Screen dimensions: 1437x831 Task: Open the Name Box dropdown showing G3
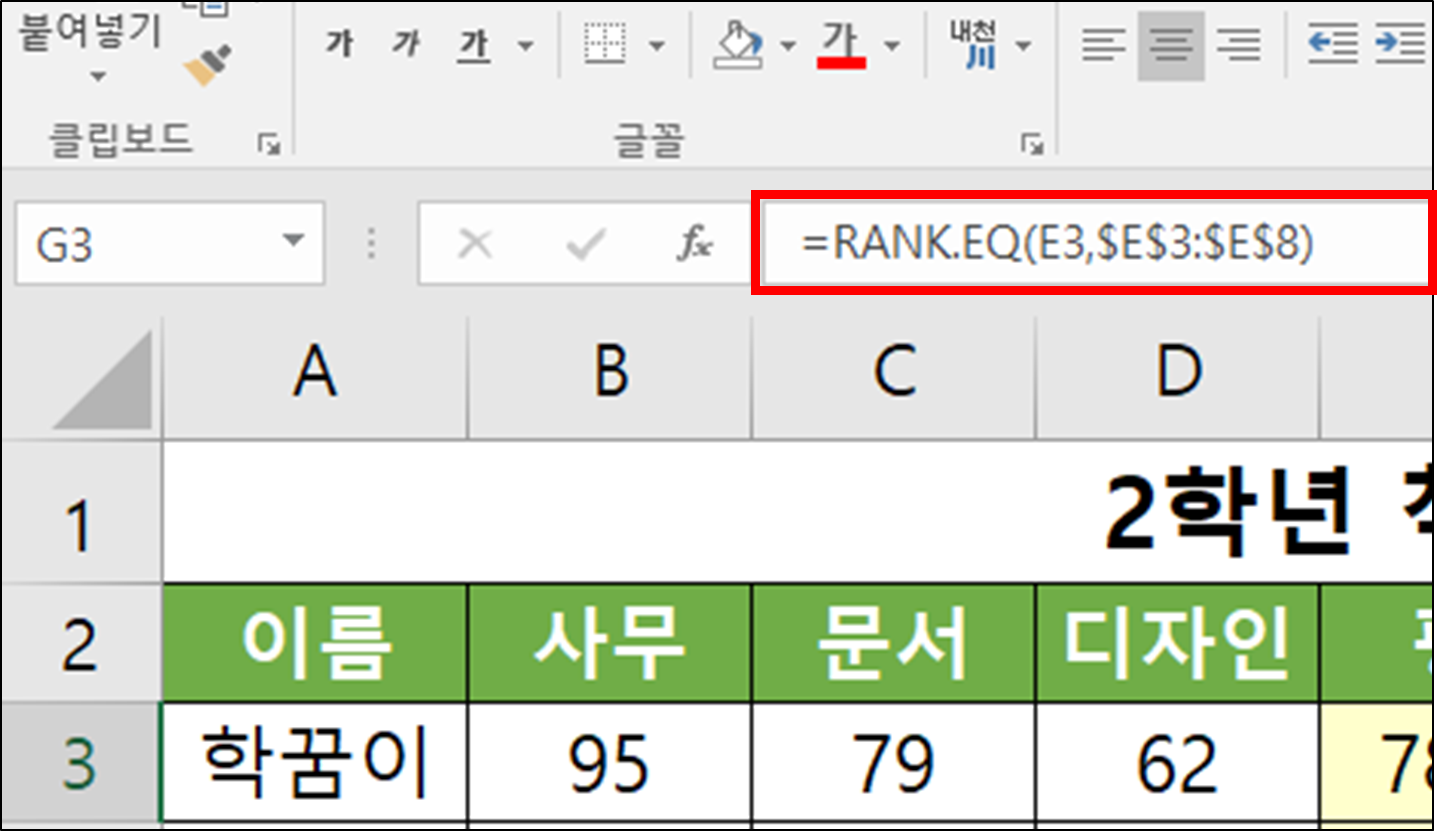point(295,241)
